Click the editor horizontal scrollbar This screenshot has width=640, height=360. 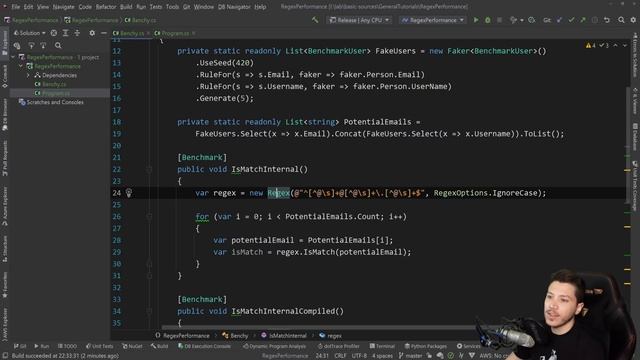[318, 327]
